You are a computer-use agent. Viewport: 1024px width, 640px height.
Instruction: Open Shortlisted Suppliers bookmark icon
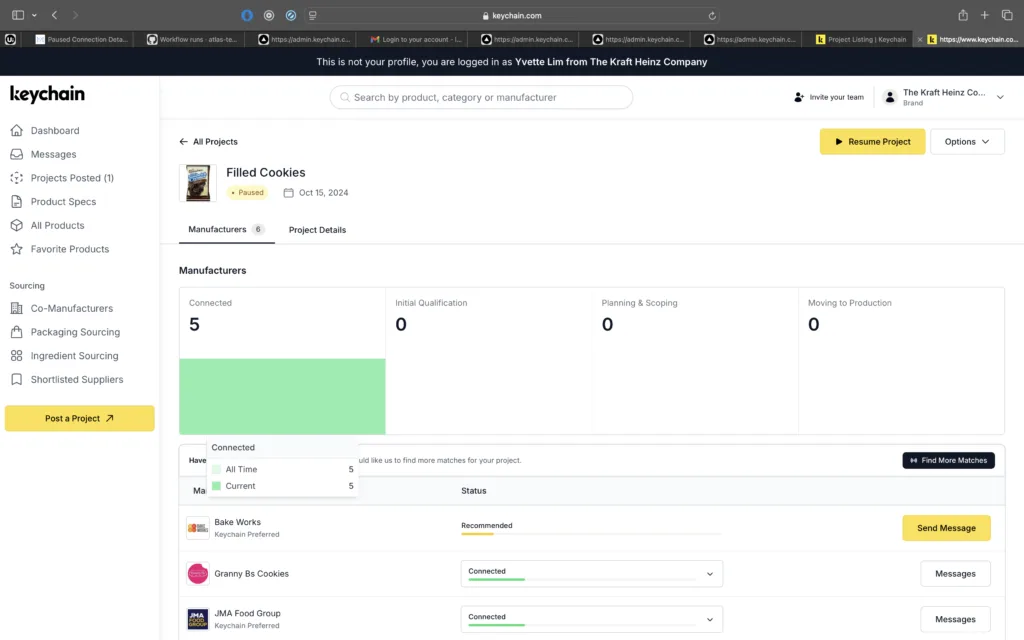pyautogui.click(x=17, y=379)
